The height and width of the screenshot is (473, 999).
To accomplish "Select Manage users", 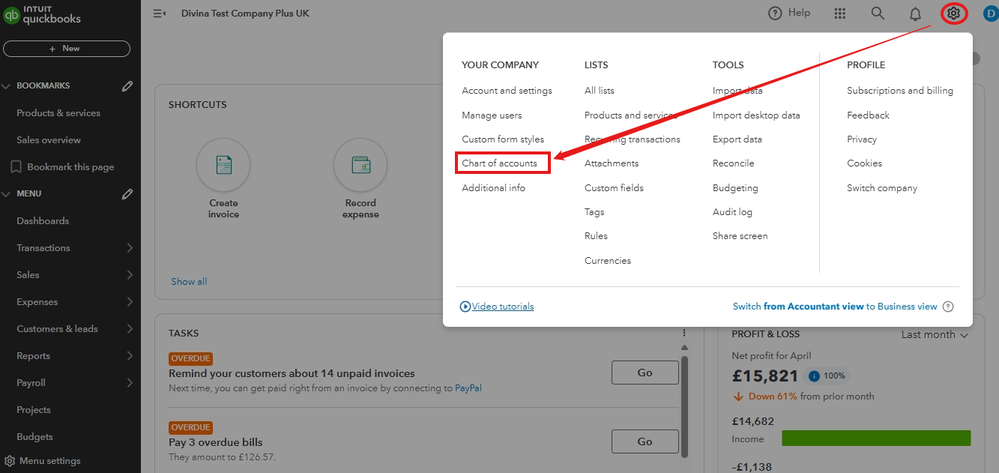I will [492, 115].
